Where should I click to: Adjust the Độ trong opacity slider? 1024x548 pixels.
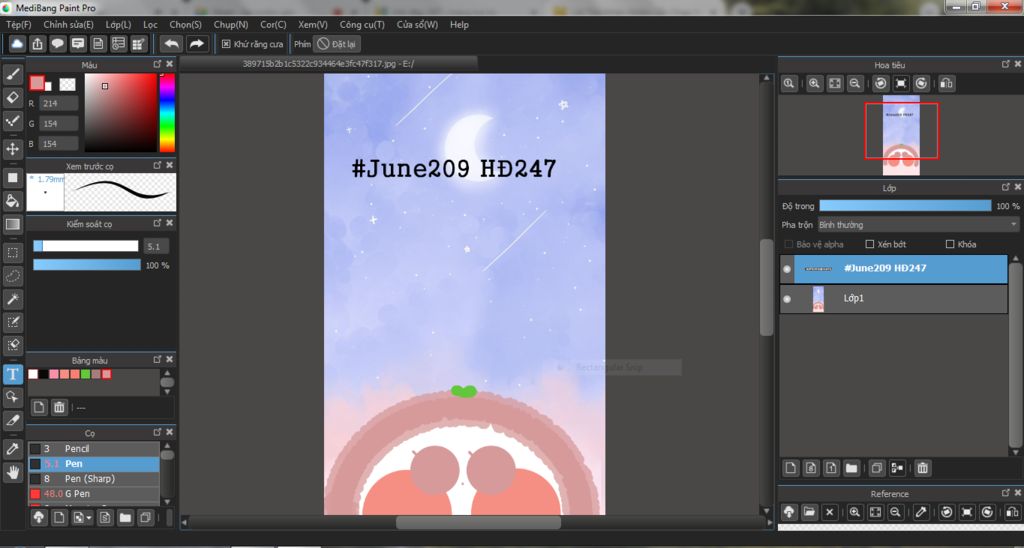coord(905,206)
